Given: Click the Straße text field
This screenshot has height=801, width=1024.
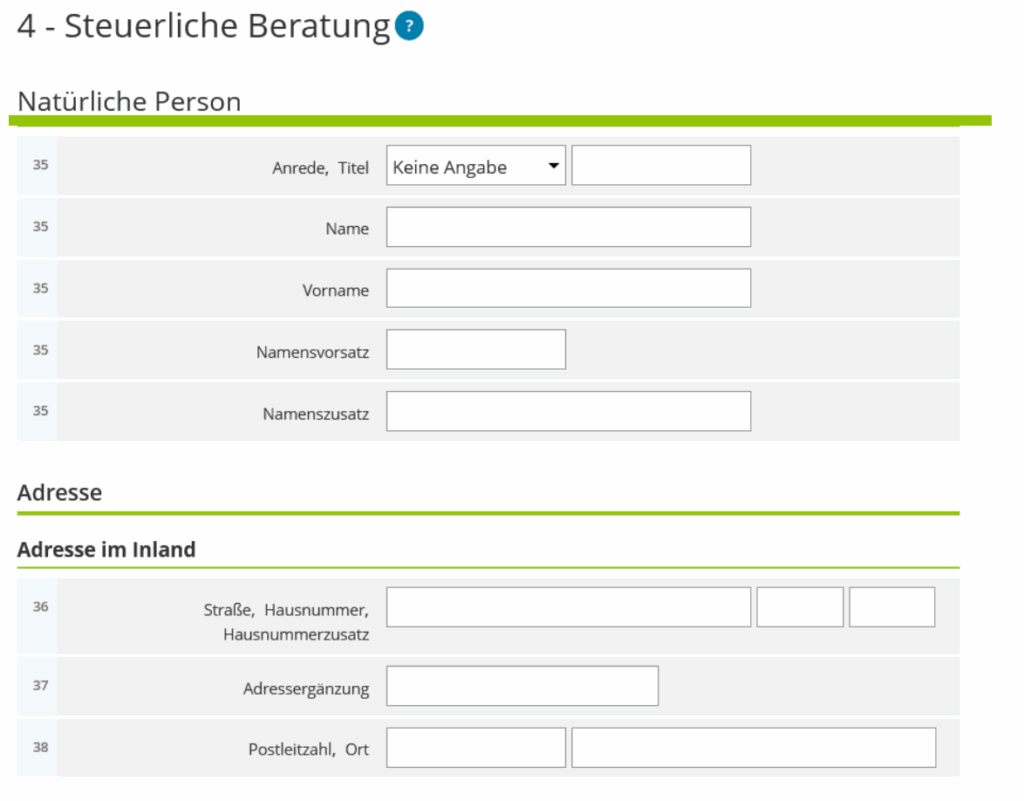Looking at the screenshot, I should (568, 607).
